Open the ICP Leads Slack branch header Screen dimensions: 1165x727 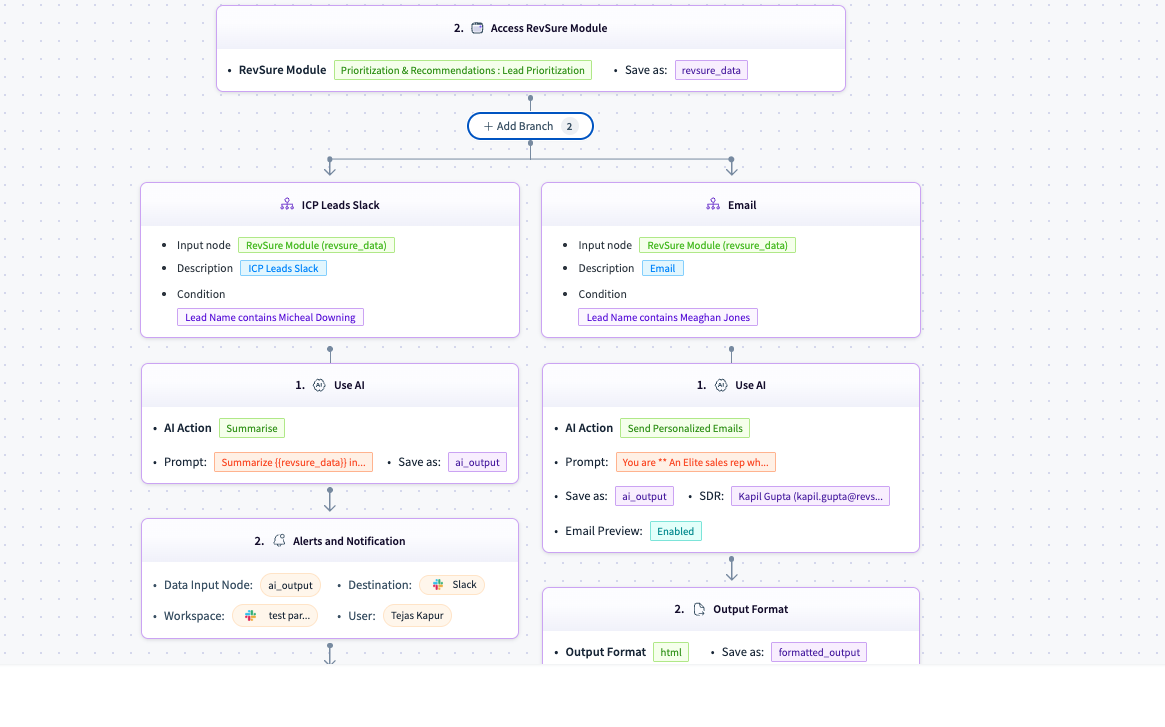(x=330, y=204)
